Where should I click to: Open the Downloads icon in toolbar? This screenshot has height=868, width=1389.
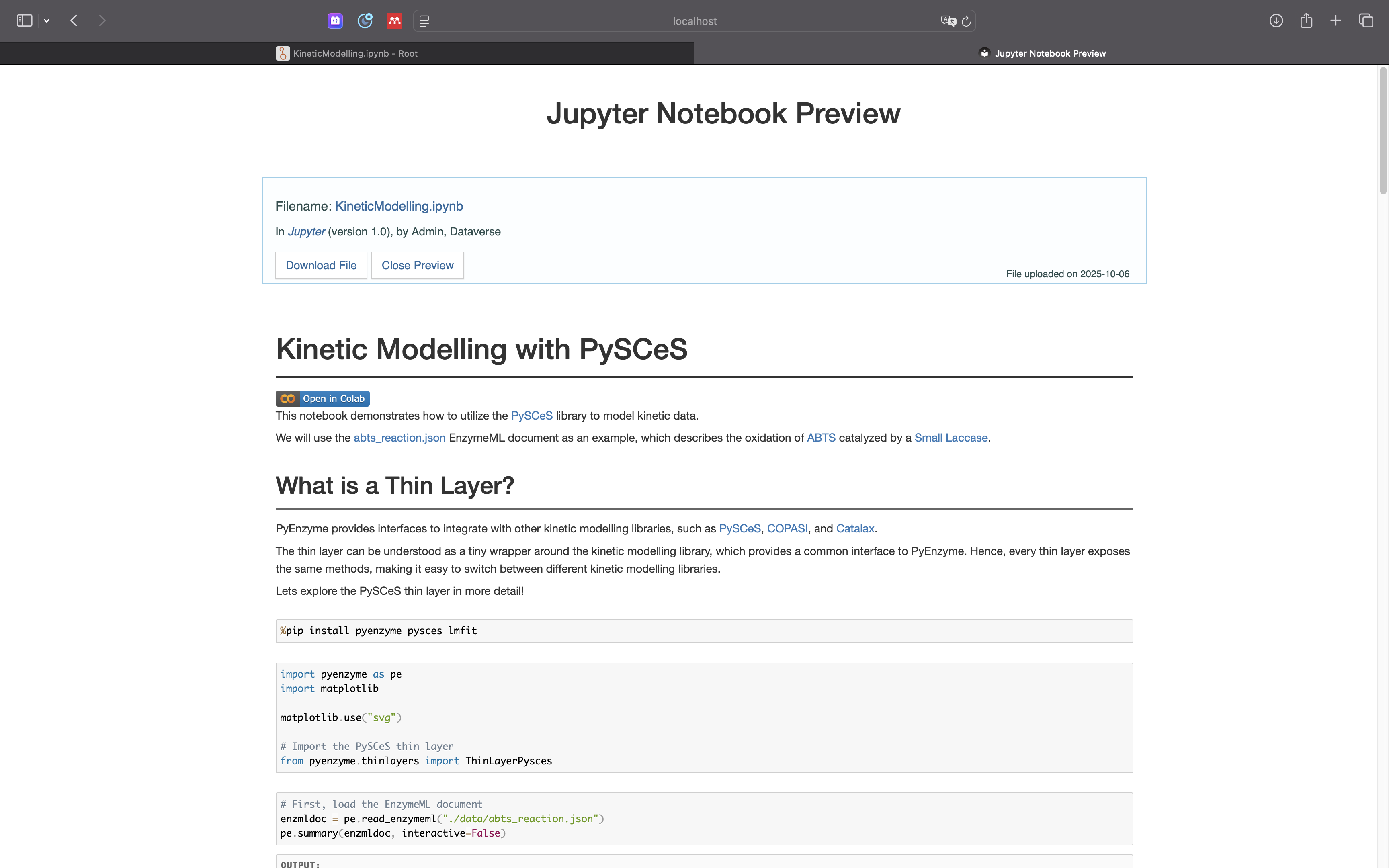click(1276, 20)
